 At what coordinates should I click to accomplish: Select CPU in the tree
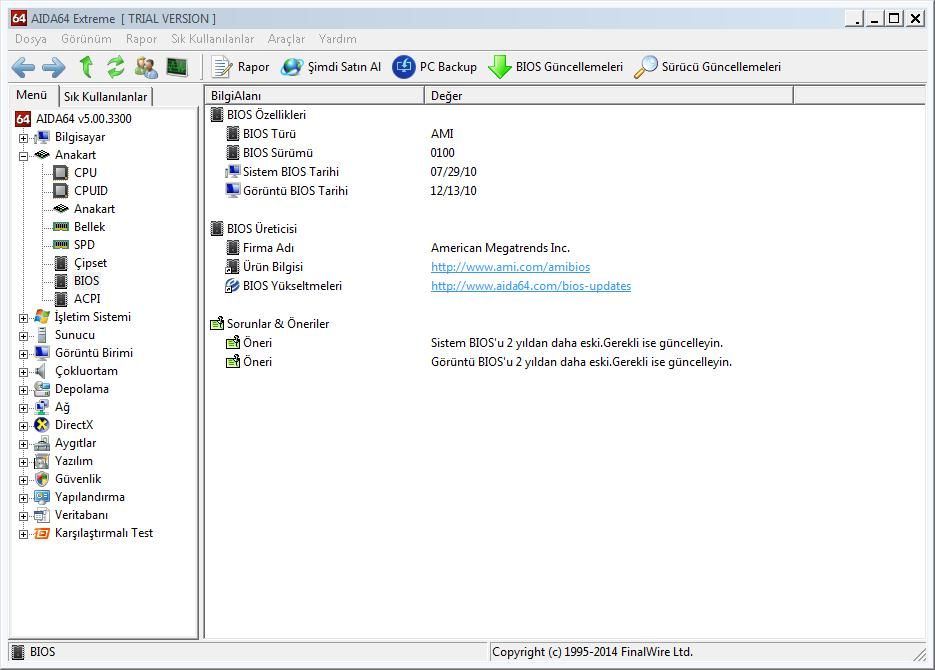pos(85,173)
